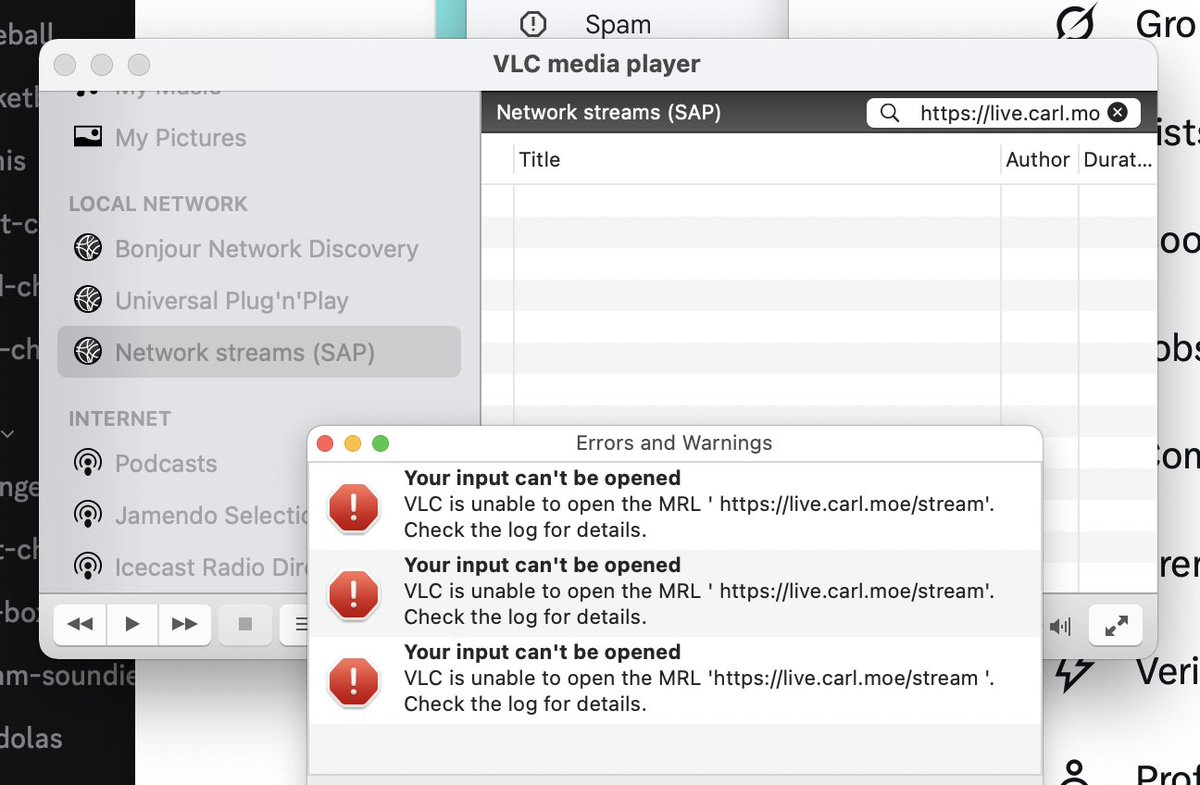
Task: Zoom the Errors and Warnings window
Action: [380, 443]
